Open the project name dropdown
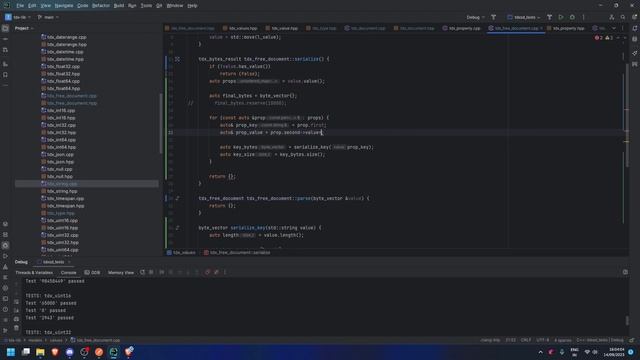This screenshot has height=360, width=640. 18,17
